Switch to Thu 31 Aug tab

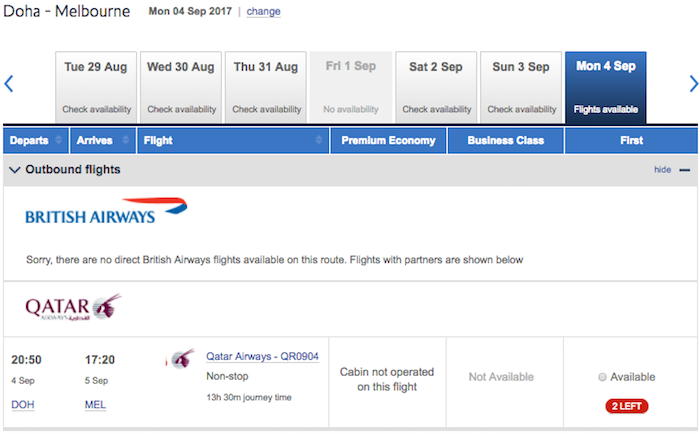tap(266, 87)
